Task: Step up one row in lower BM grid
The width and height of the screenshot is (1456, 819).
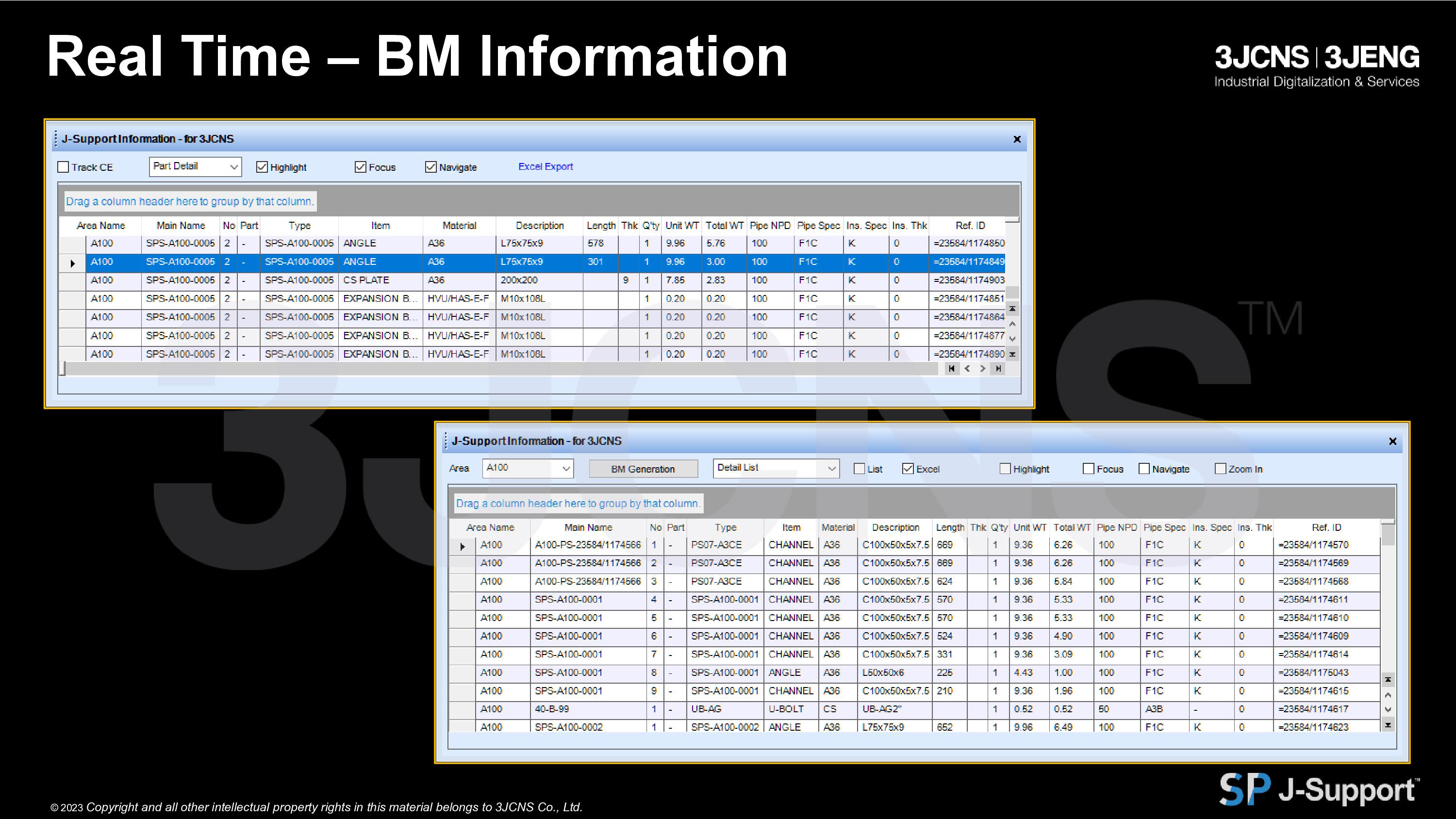Action: click(x=1388, y=695)
